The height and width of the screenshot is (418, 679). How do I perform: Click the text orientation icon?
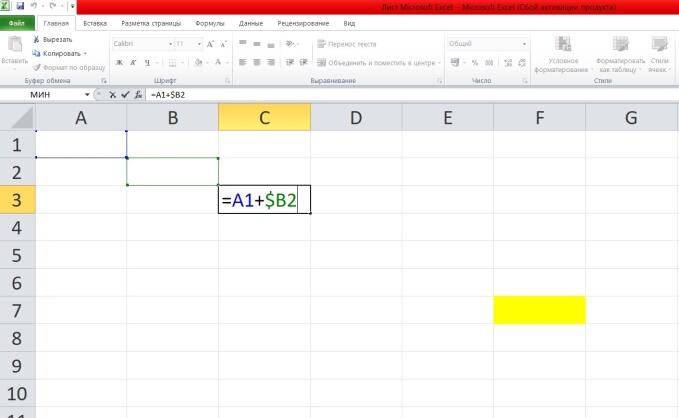[x=291, y=44]
